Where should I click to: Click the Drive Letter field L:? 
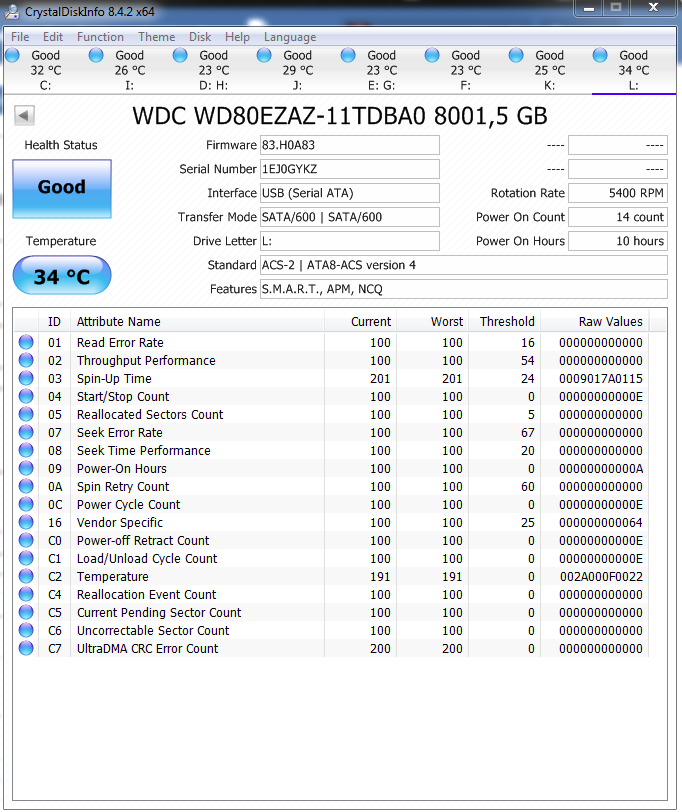(350, 241)
